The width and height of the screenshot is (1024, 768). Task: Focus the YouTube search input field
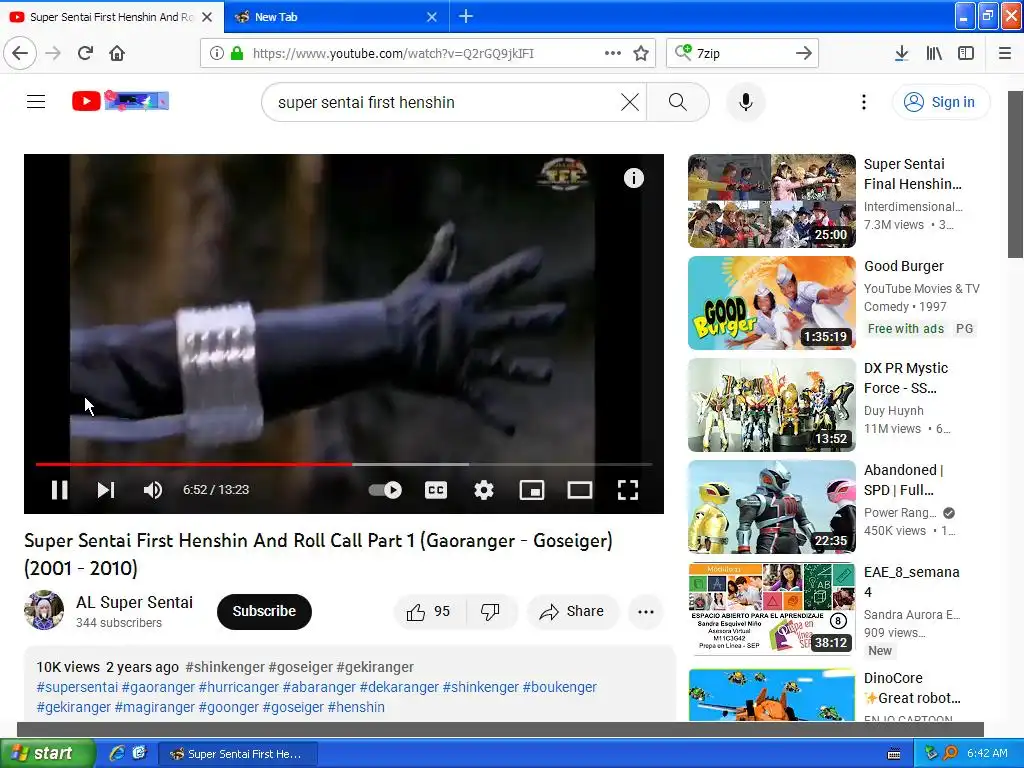[444, 103]
